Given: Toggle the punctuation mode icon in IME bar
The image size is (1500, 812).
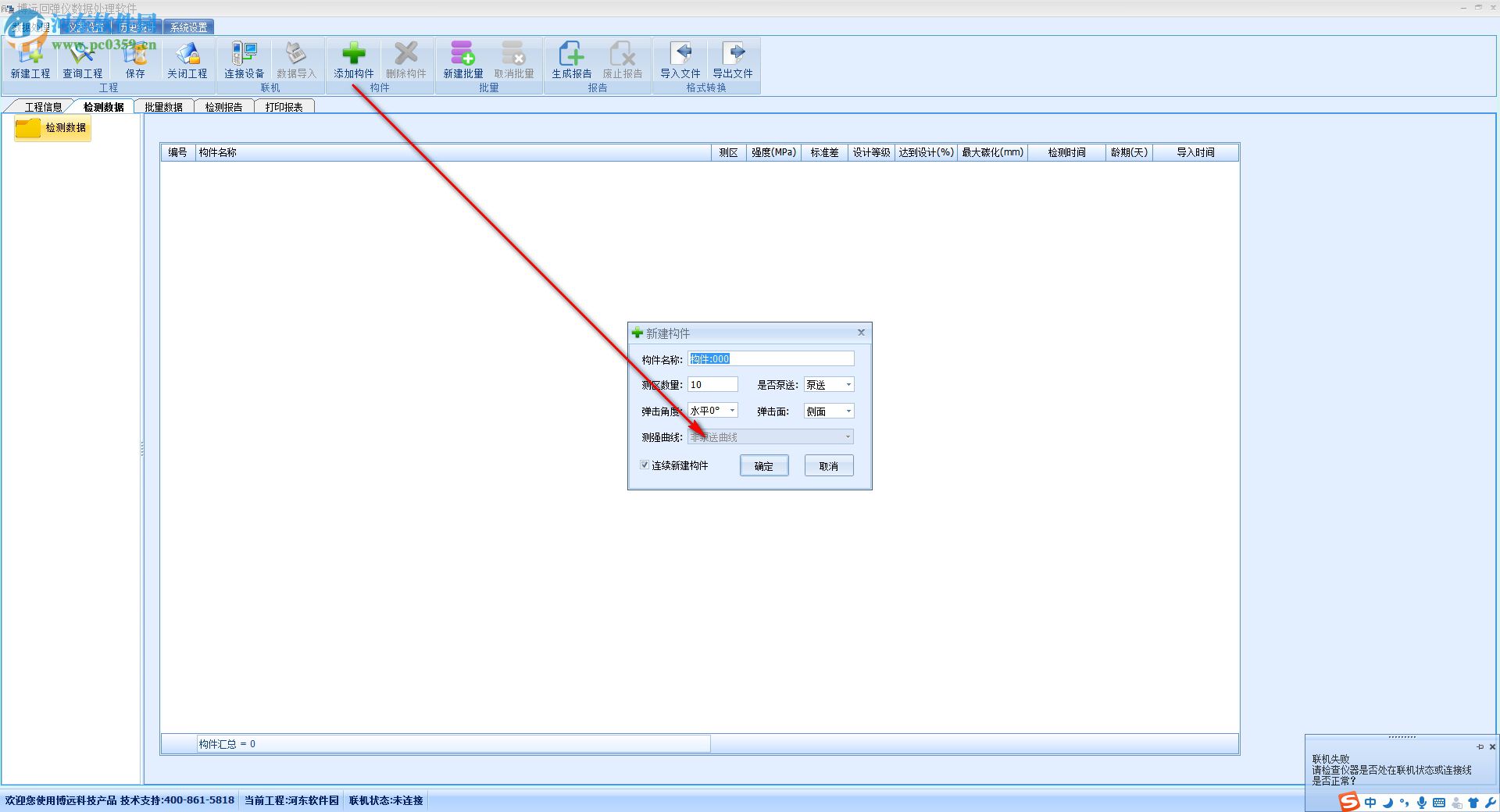Looking at the screenshot, I should (1405, 803).
